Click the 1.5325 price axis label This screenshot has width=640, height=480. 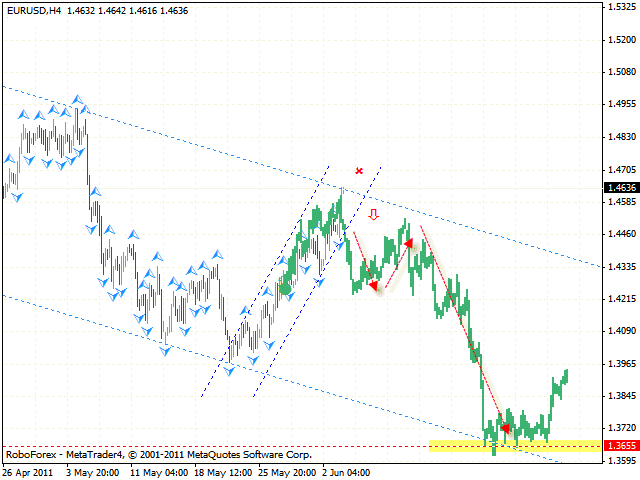[x=621, y=7]
